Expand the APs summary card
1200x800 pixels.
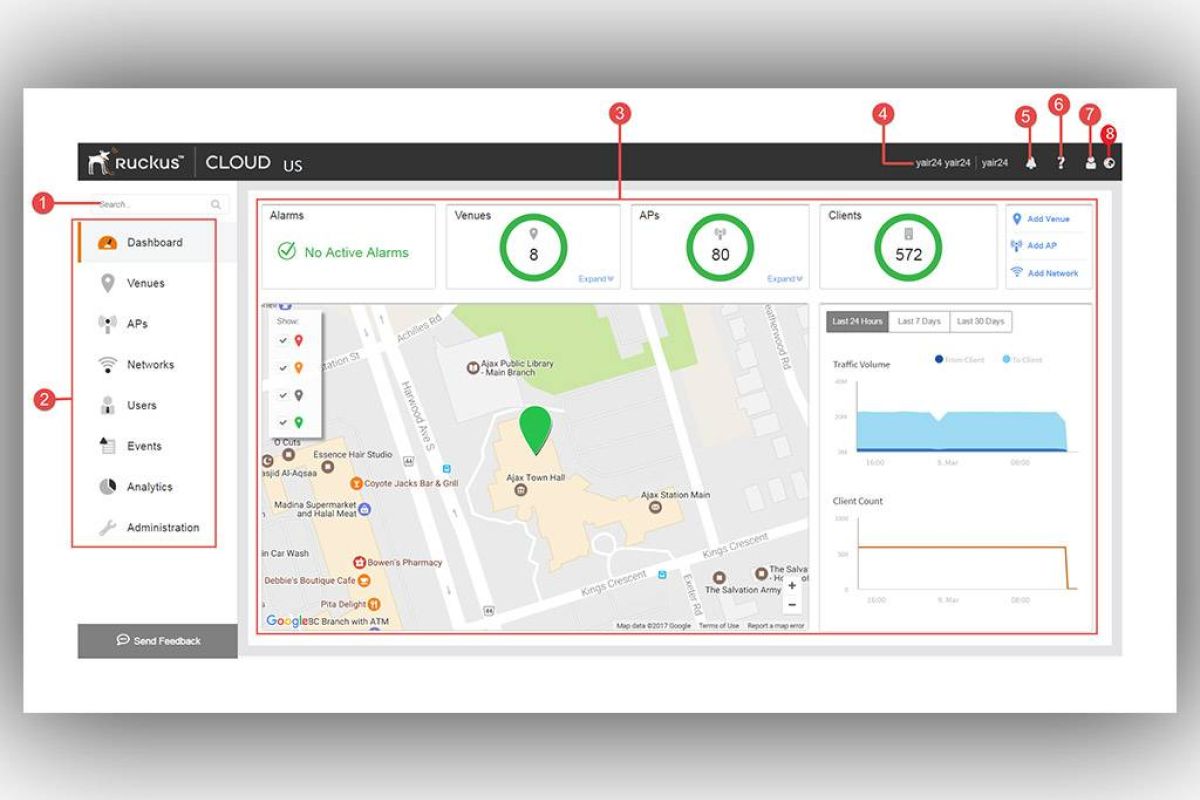[x=785, y=279]
